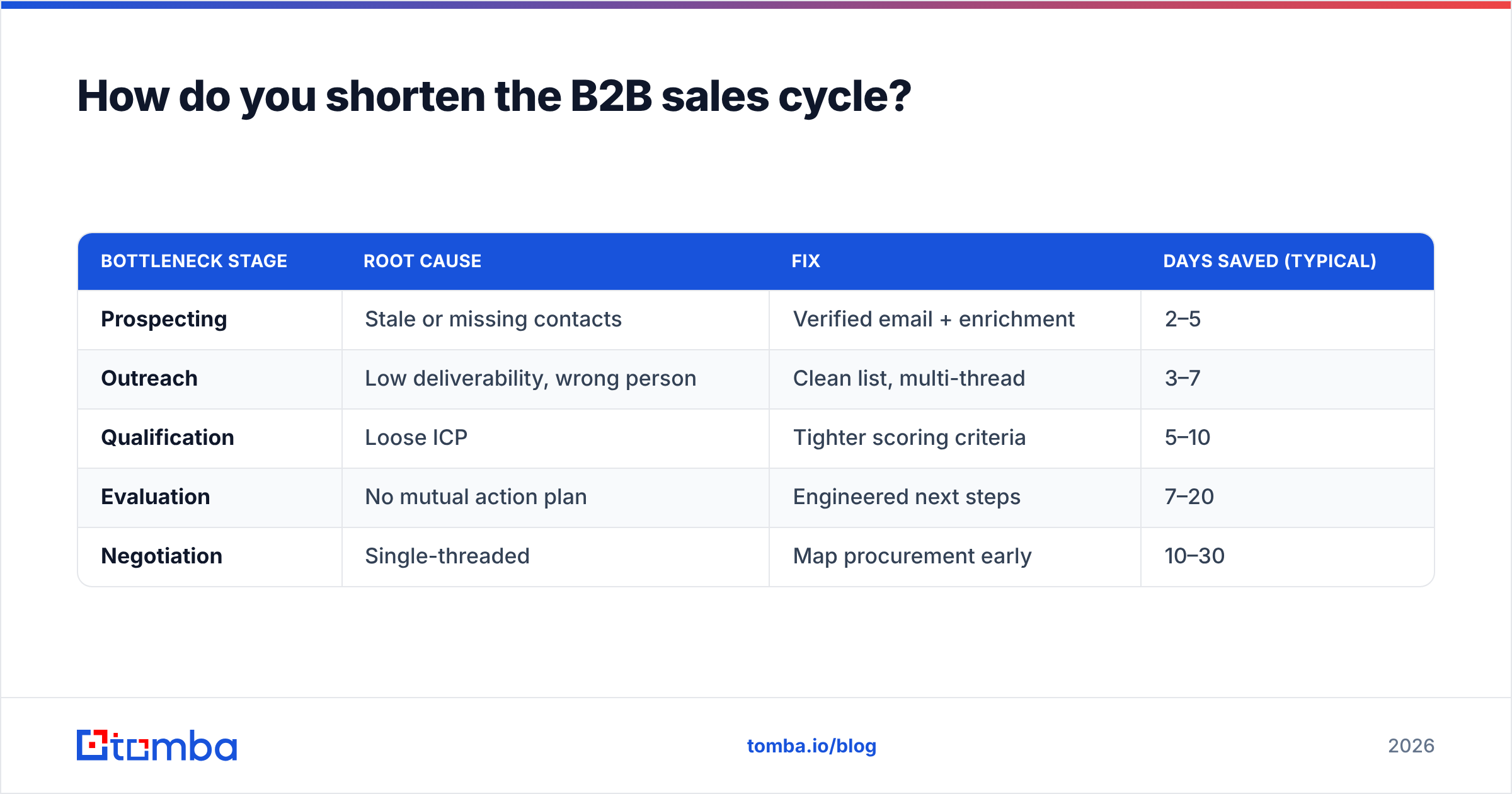Select the 'Prospecting' row label

tap(164, 319)
